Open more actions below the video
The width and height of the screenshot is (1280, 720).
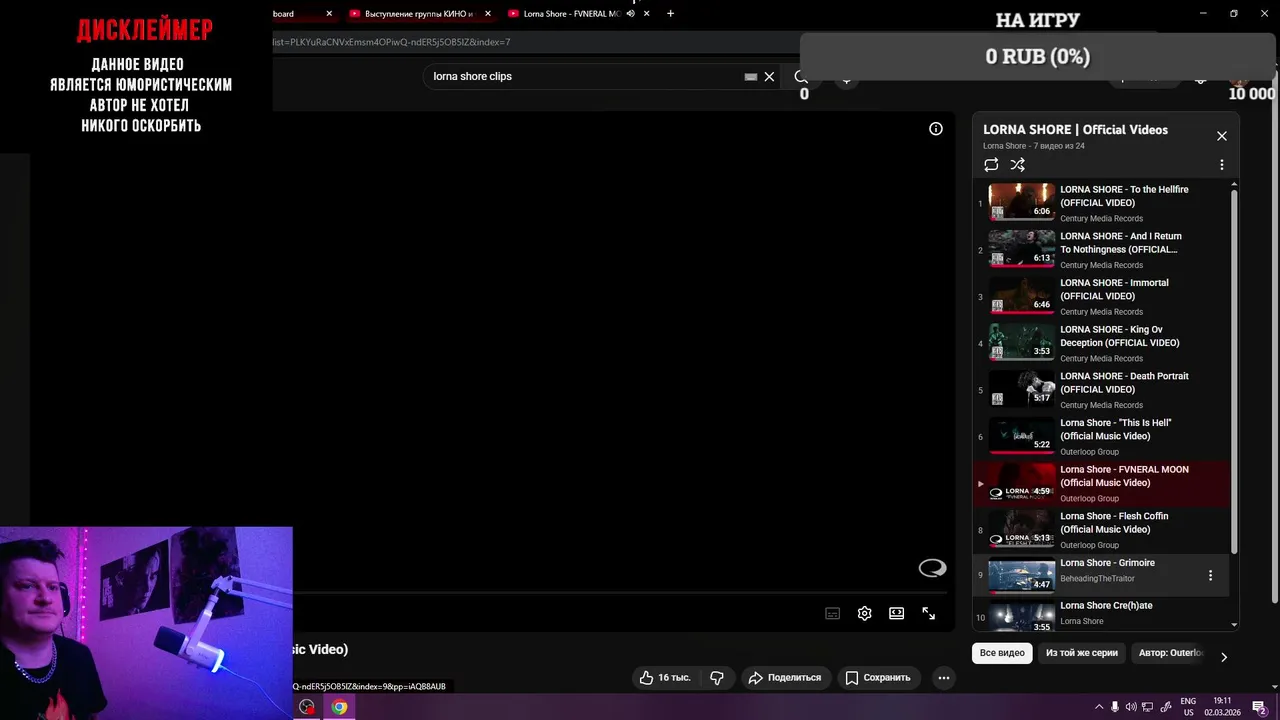tap(943, 677)
